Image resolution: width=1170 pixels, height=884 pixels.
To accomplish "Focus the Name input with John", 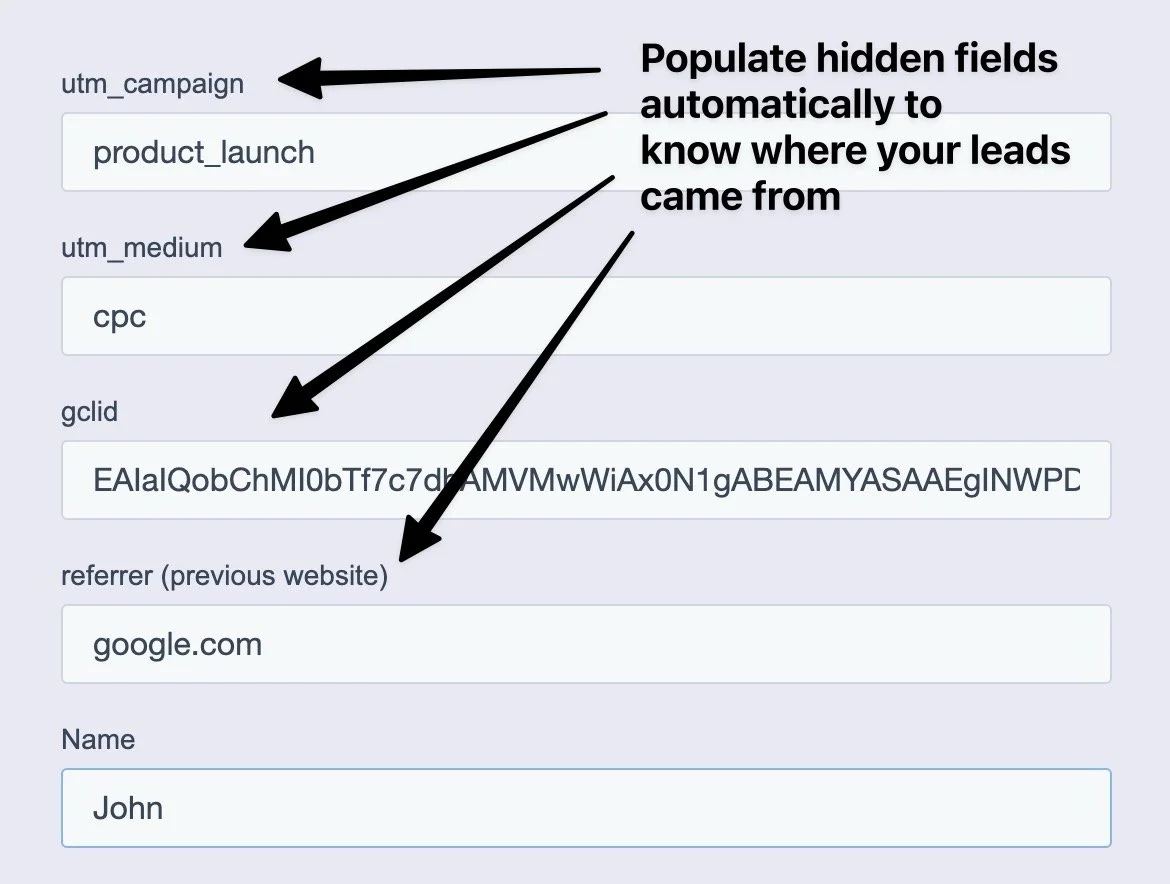I will click(586, 808).
